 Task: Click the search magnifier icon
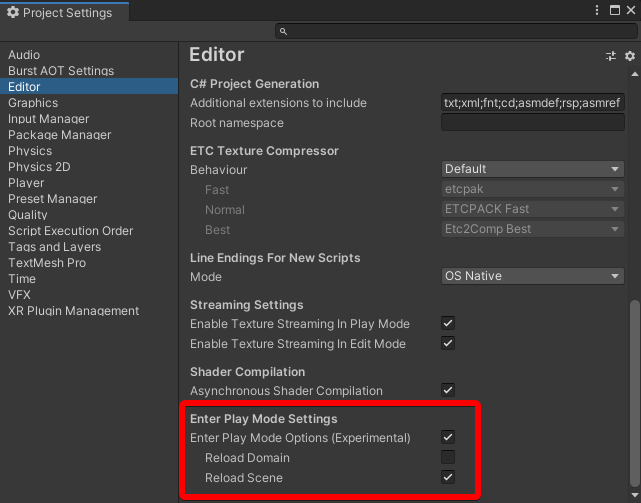(283, 32)
